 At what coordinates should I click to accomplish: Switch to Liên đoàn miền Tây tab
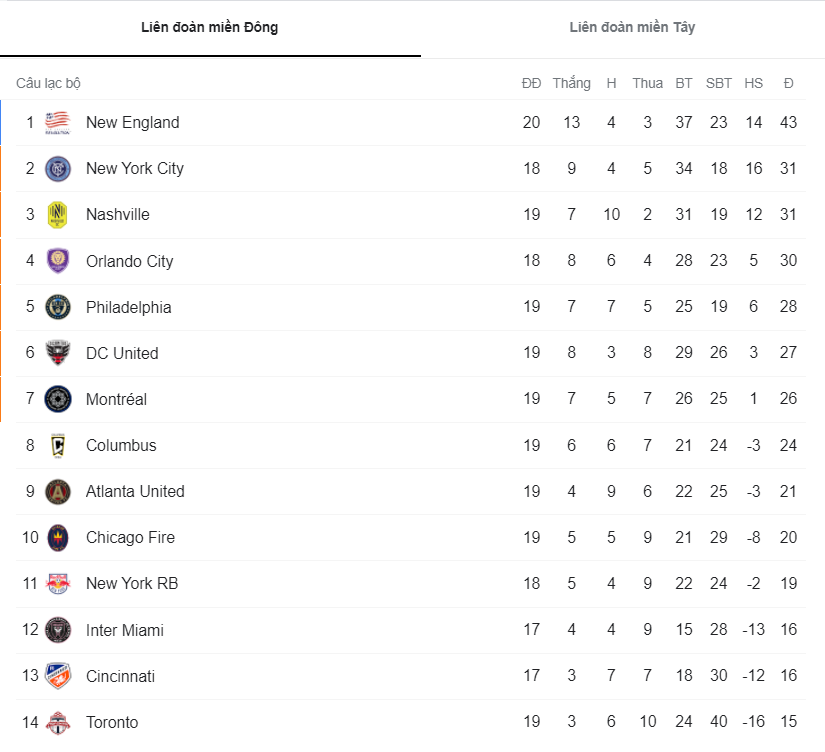coord(631,28)
